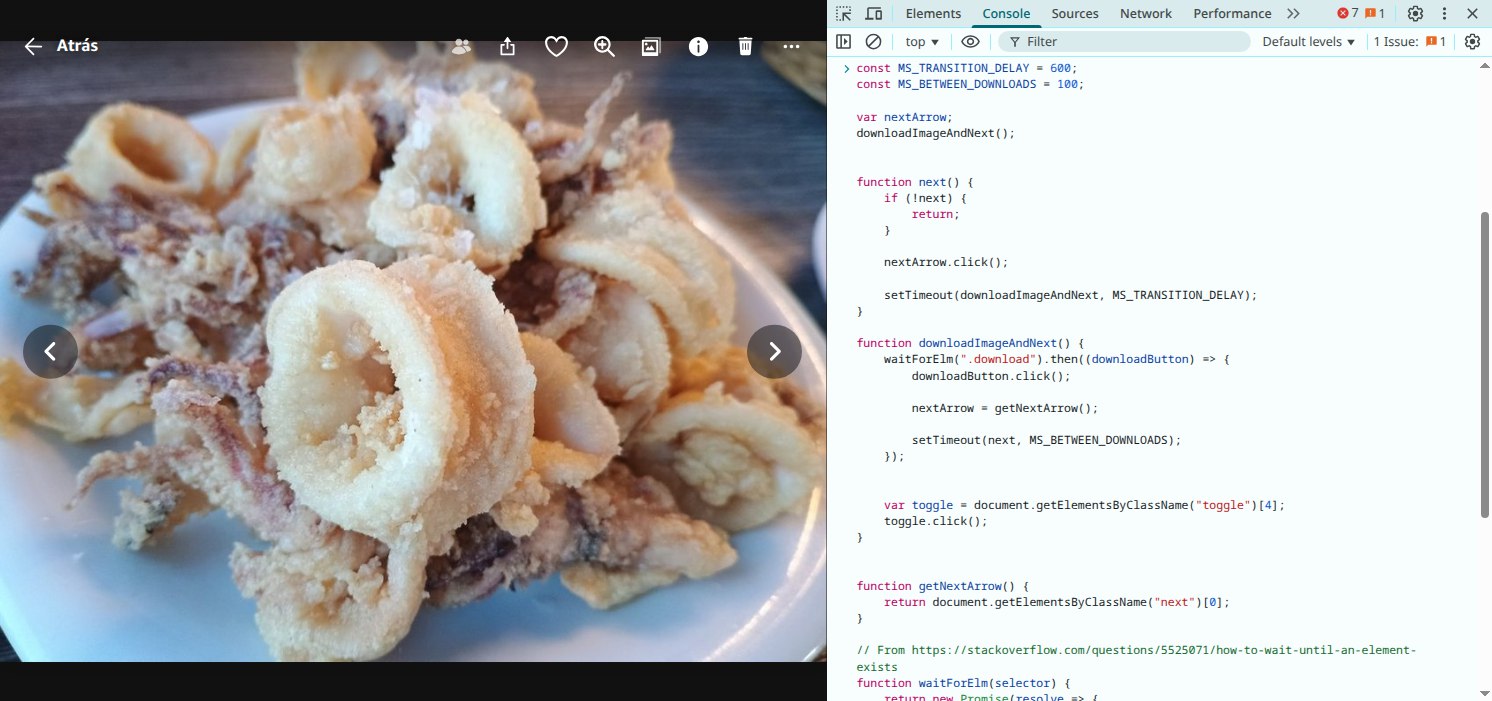The image size is (1492, 701).
Task: Share the photo using the share icon
Action: [508, 46]
